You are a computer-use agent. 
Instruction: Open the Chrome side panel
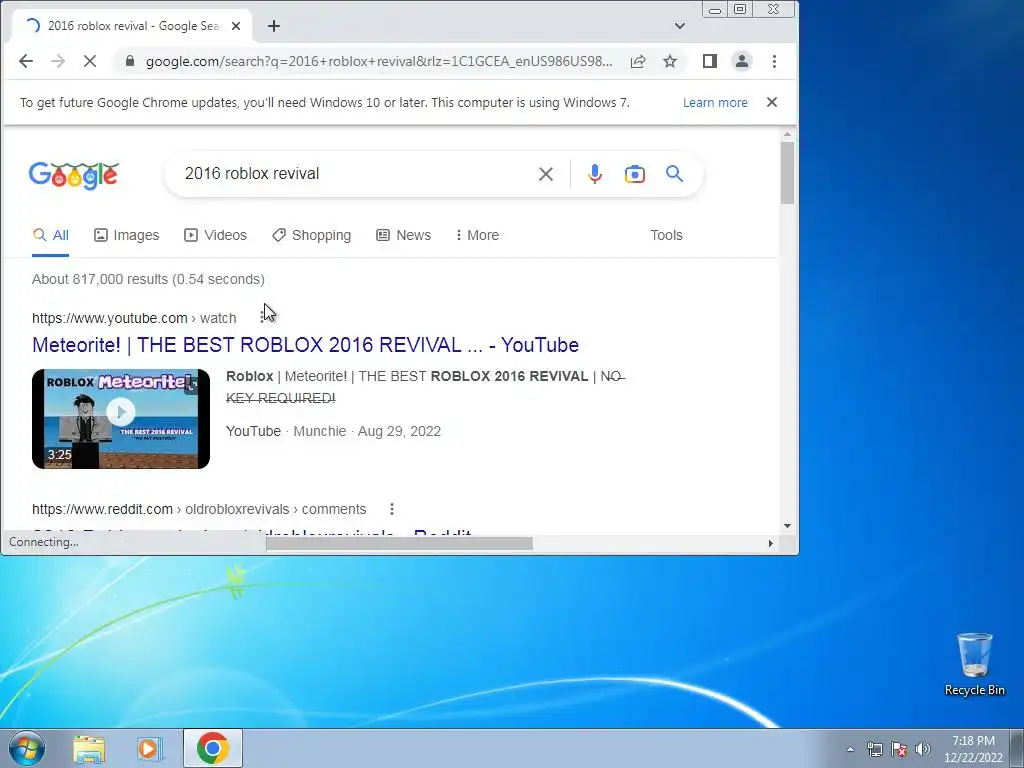click(x=710, y=61)
